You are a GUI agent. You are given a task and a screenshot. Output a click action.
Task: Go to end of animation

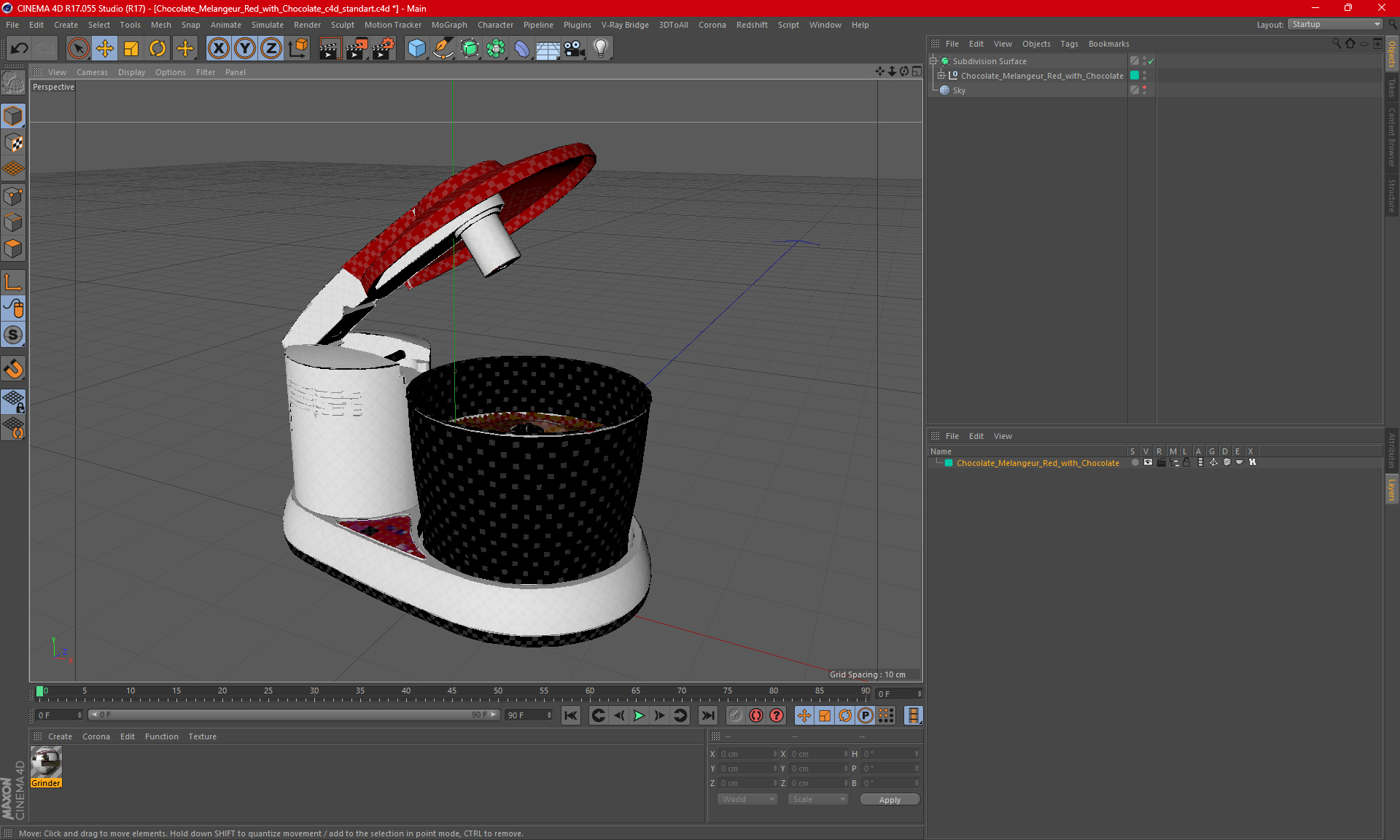pyautogui.click(x=707, y=715)
